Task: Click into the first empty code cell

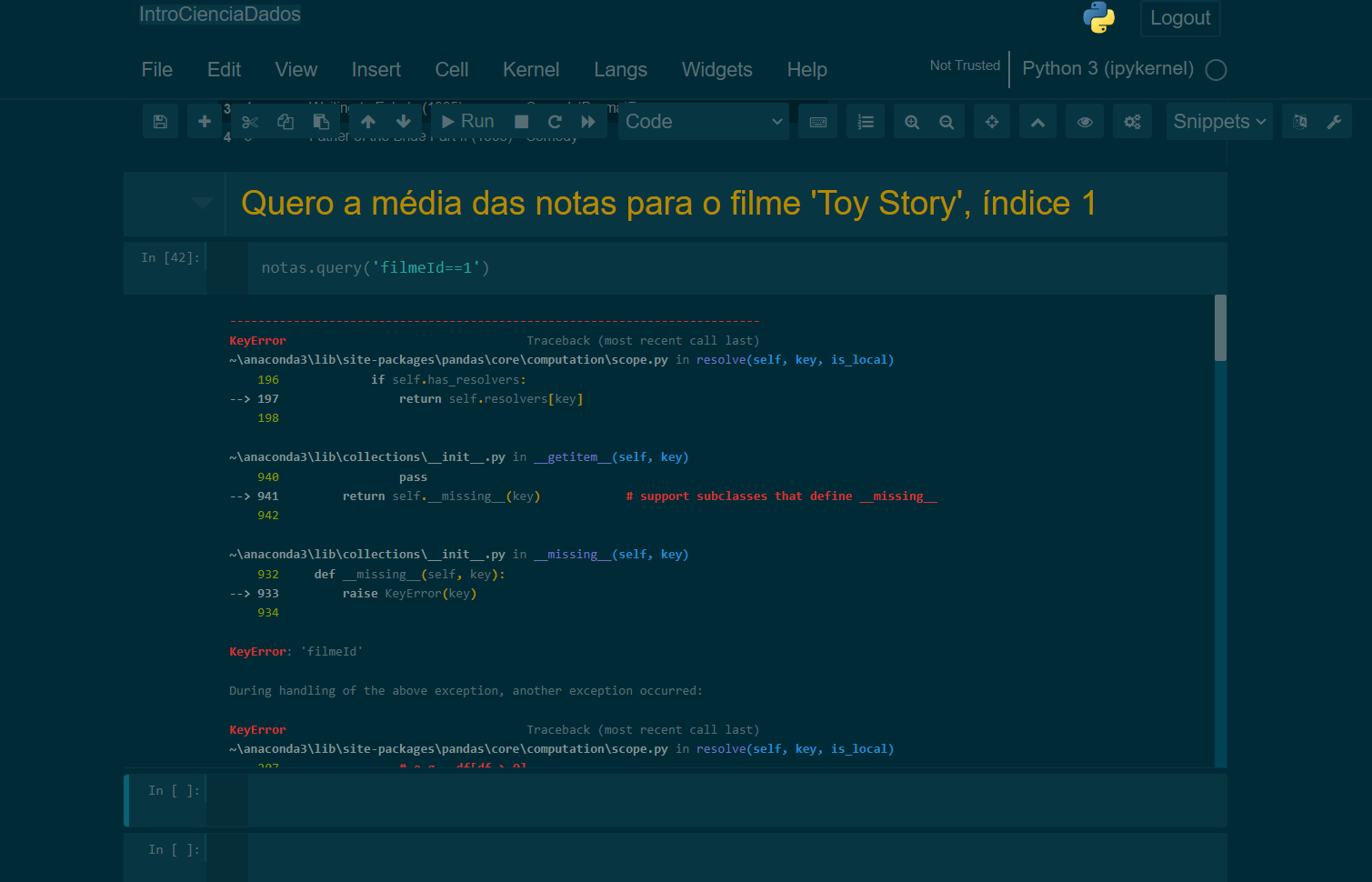Action: click(736, 800)
